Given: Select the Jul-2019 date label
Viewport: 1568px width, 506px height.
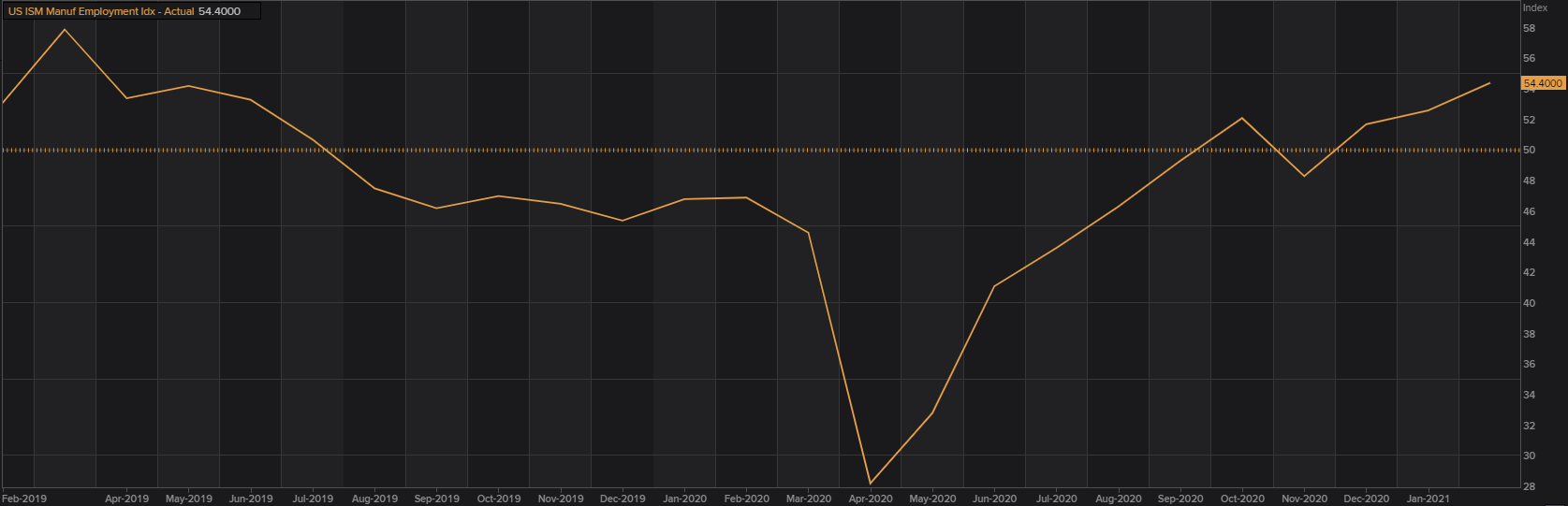Looking at the screenshot, I should click(x=313, y=499).
